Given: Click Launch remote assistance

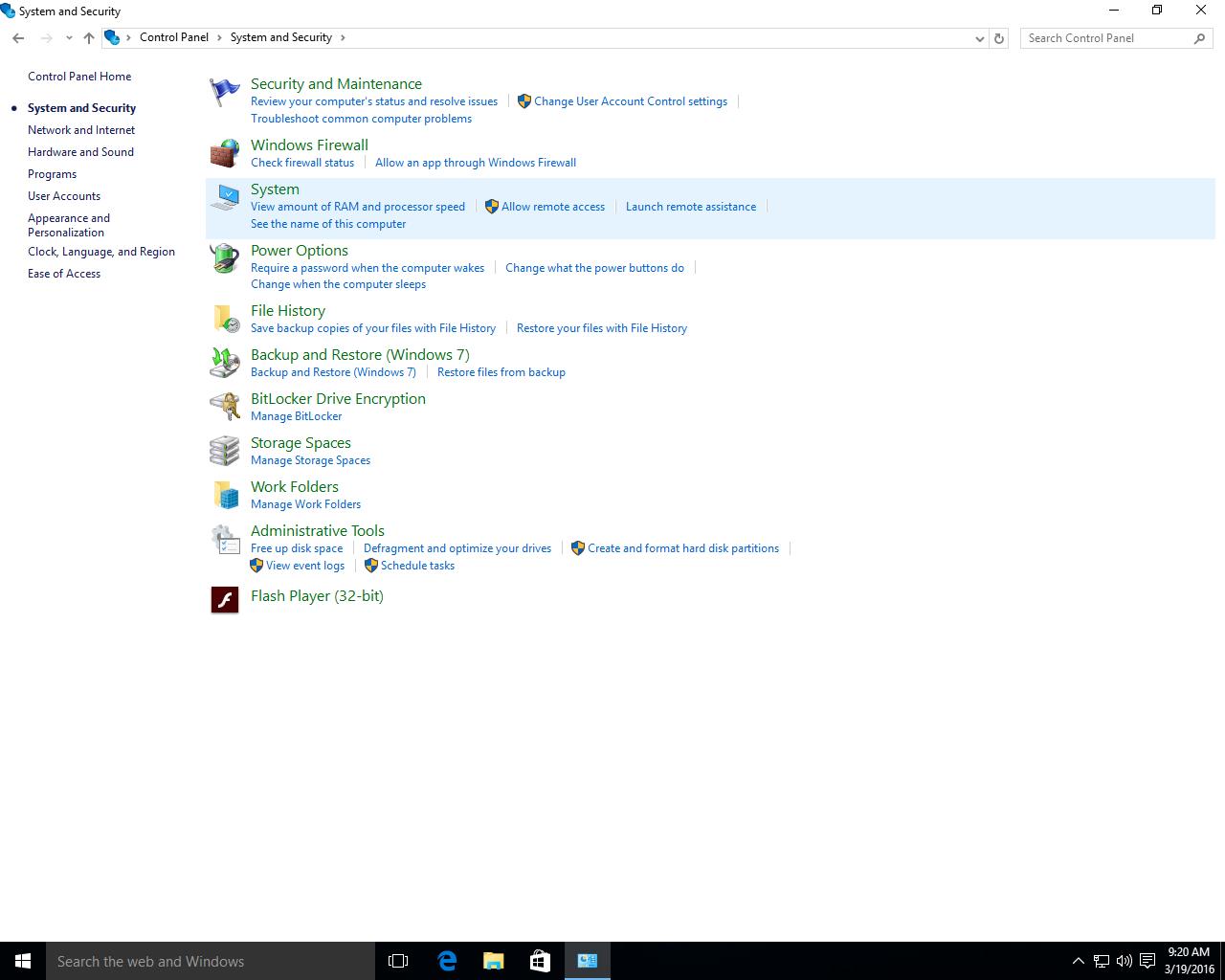Looking at the screenshot, I should (x=691, y=207).
